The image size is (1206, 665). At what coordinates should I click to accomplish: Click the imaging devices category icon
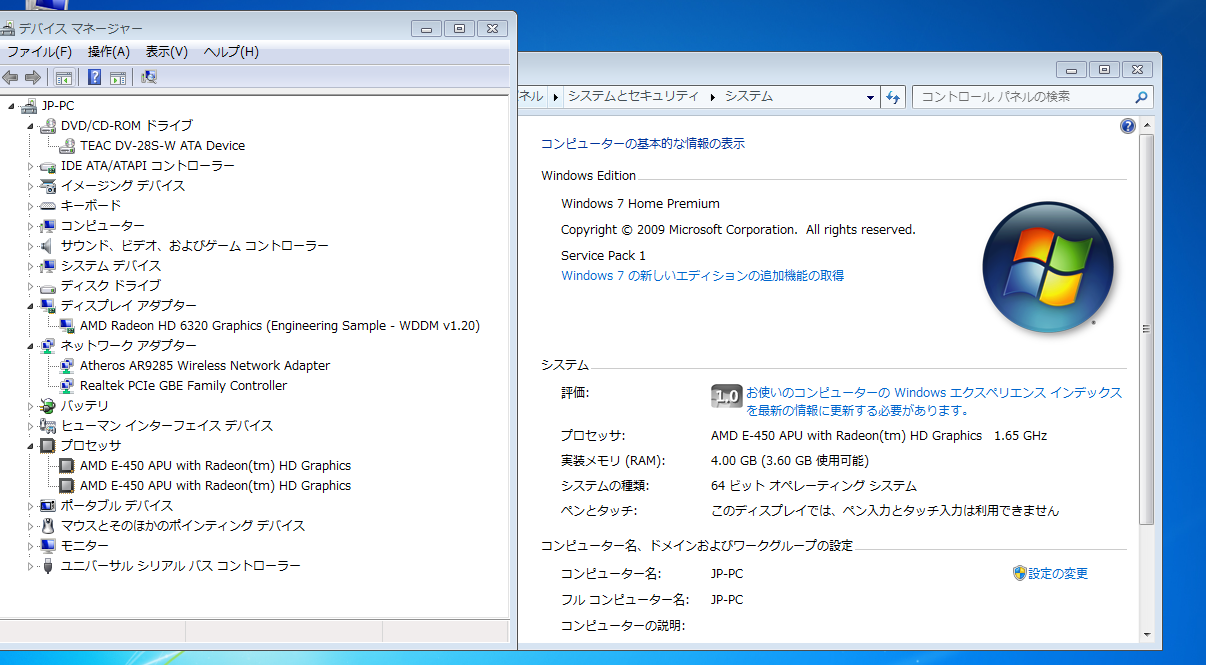pyautogui.click(x=47, y=186)
